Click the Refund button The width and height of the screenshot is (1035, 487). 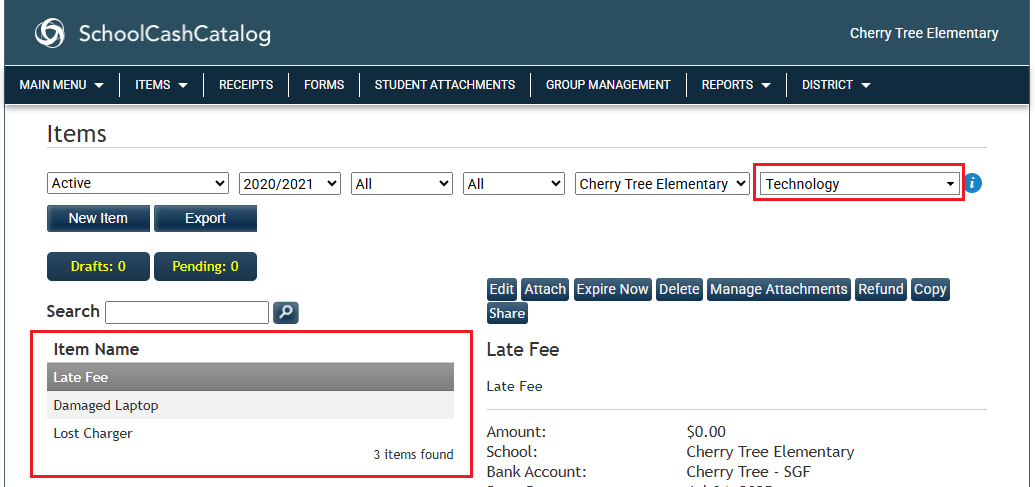coord(881,289)
